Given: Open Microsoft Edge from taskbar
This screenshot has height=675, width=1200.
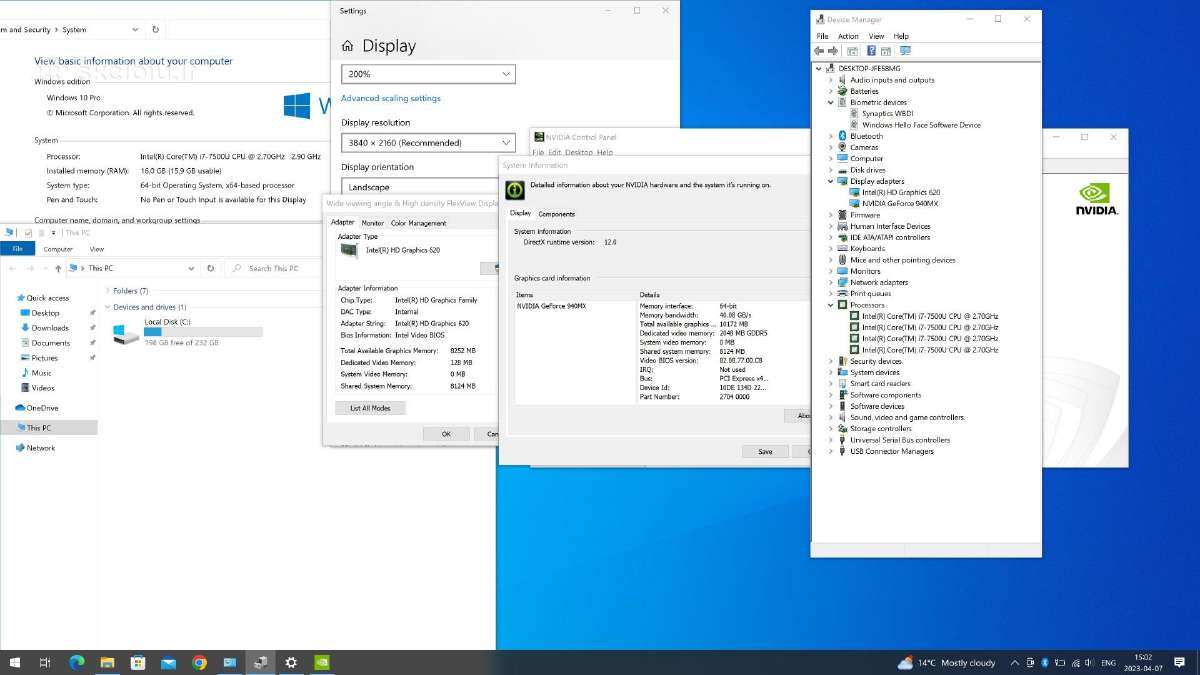Looking at the screenshot, I should (76, 662).
